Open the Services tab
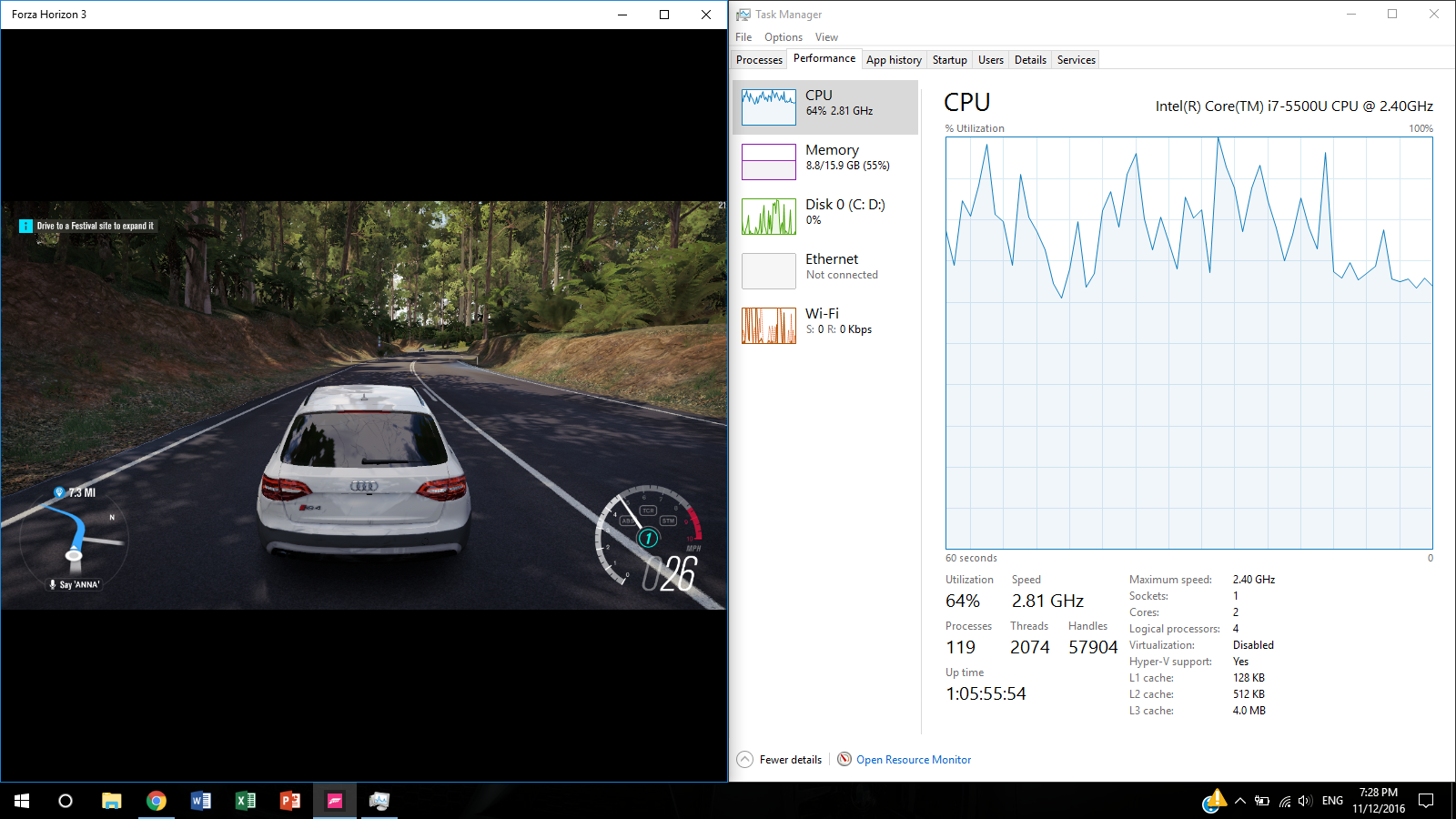Image resolution: width=1456 pixels, height=819 pixels. pos(1076,60)
